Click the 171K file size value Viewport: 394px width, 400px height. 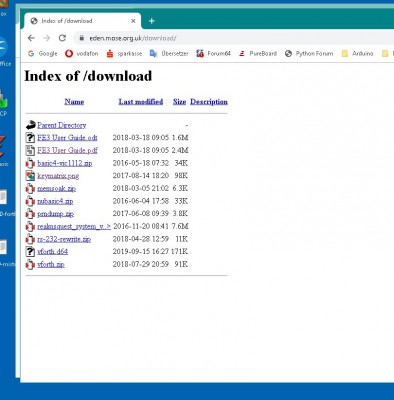pyautogui.click(x=179, y=252)
